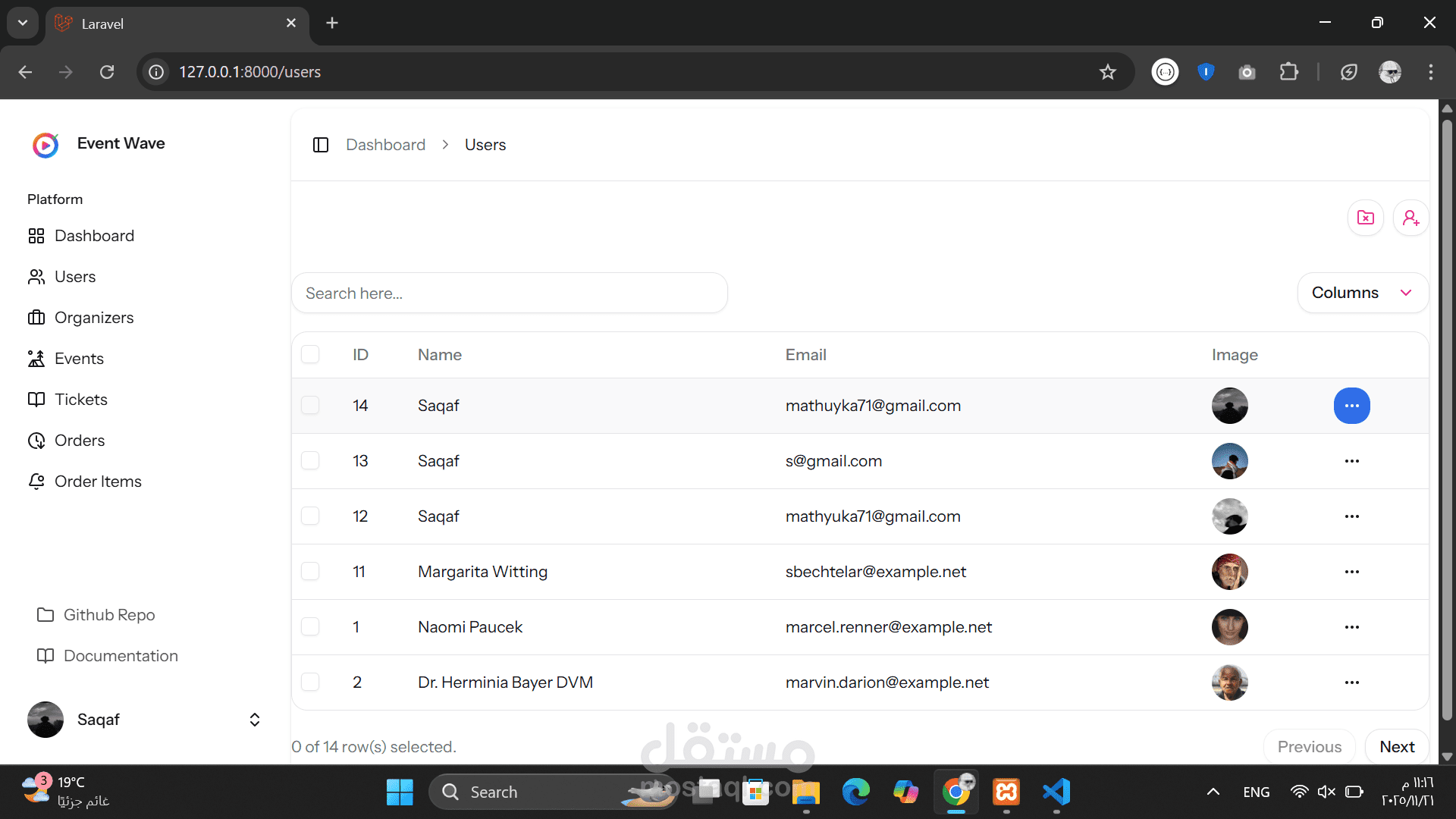Screen dimensions: 1456x819
Task: Bookmark page with star icon
Action: coord(1108,72)
